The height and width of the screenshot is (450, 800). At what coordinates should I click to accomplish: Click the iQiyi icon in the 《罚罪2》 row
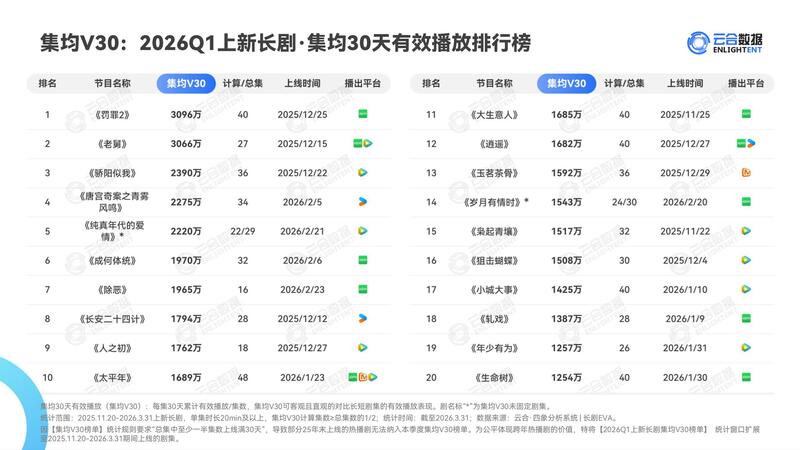tap(362, 115)
